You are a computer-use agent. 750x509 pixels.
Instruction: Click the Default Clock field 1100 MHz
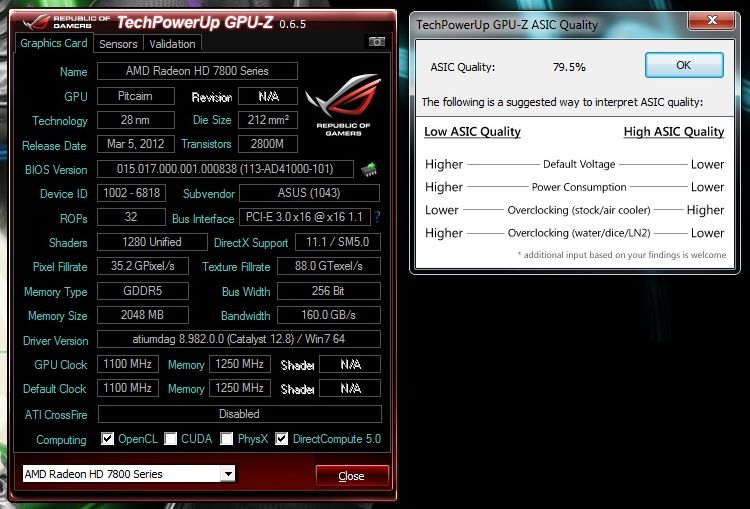128,387
